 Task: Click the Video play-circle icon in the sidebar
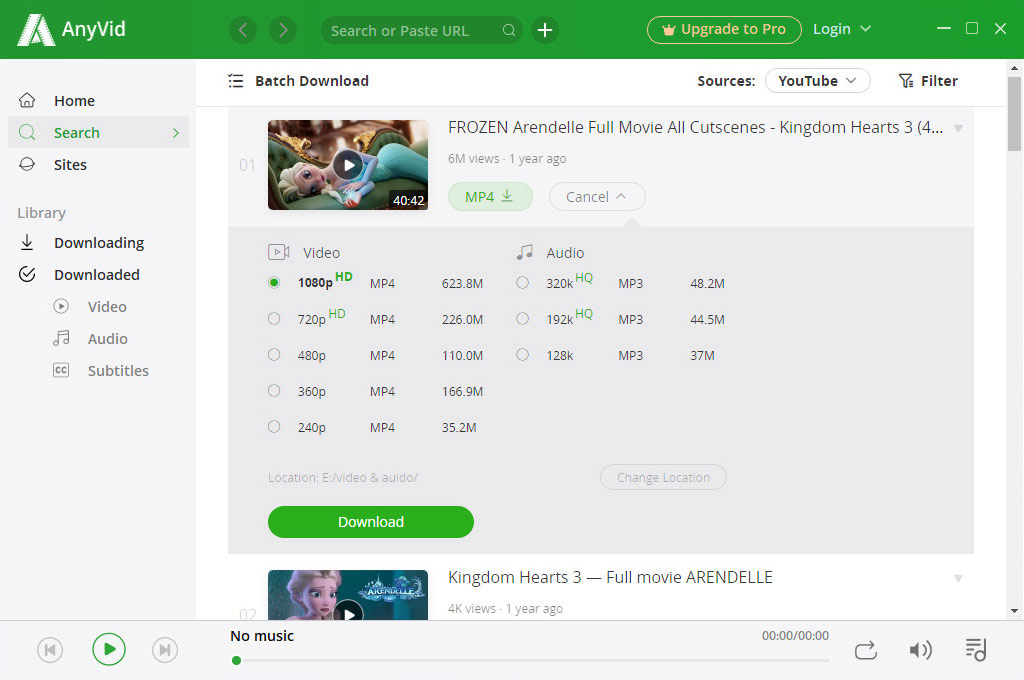61,306
